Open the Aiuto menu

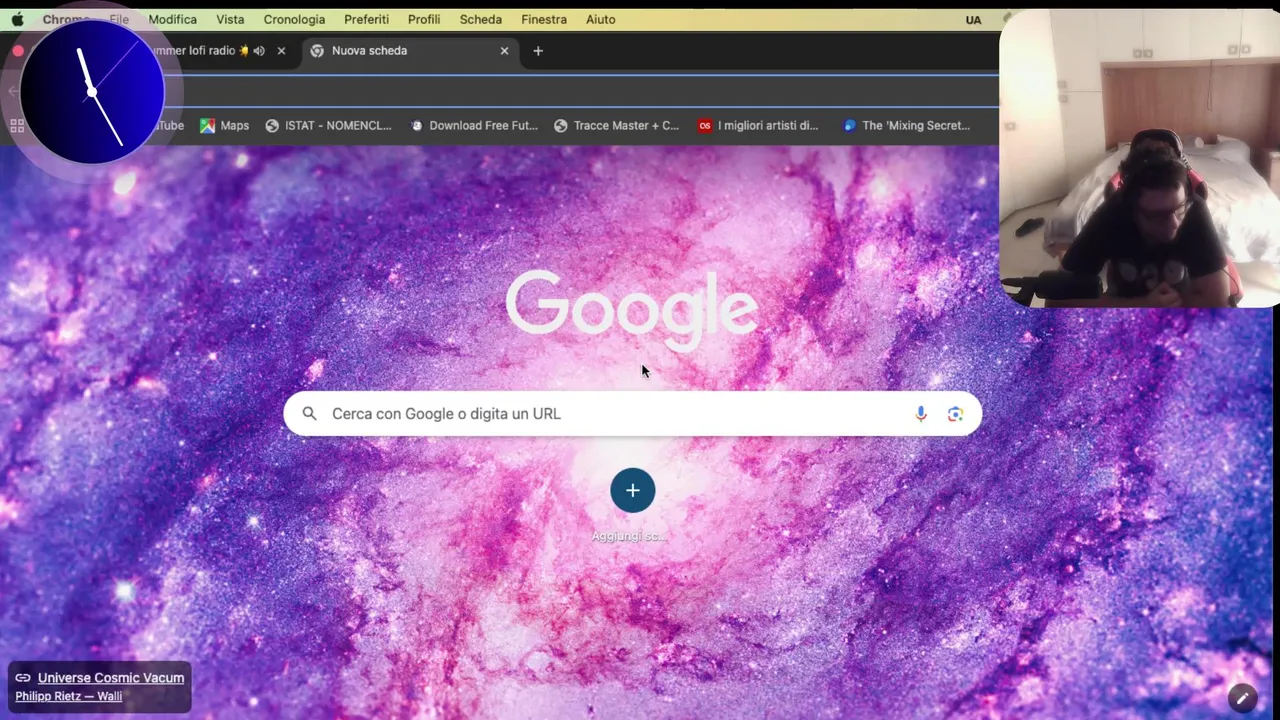click(600, 19)
